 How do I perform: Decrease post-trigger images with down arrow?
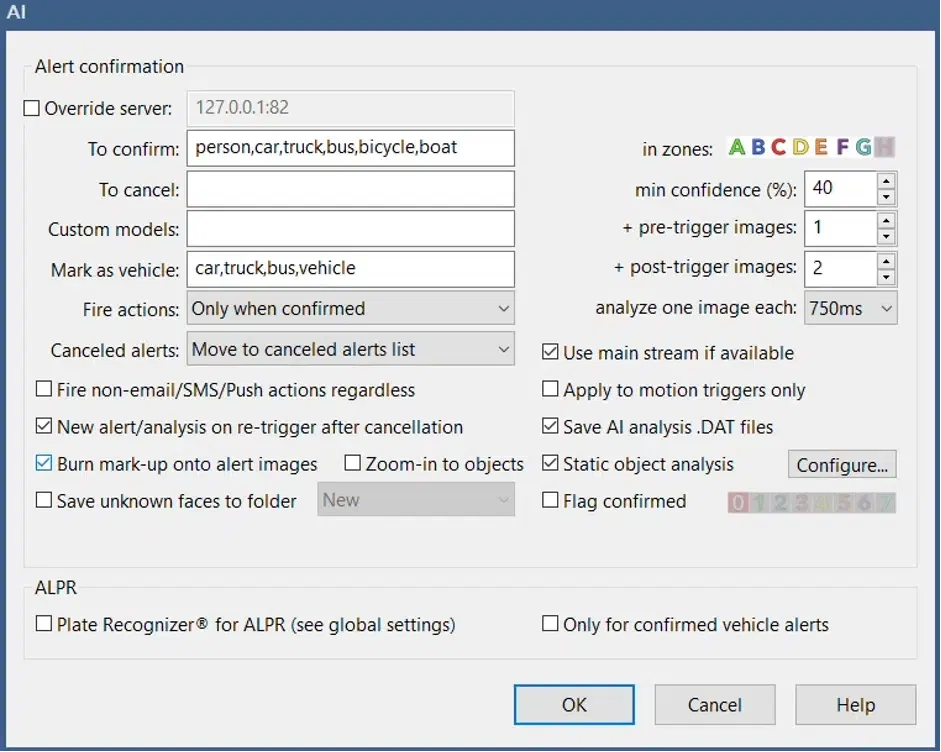(886, 277)
